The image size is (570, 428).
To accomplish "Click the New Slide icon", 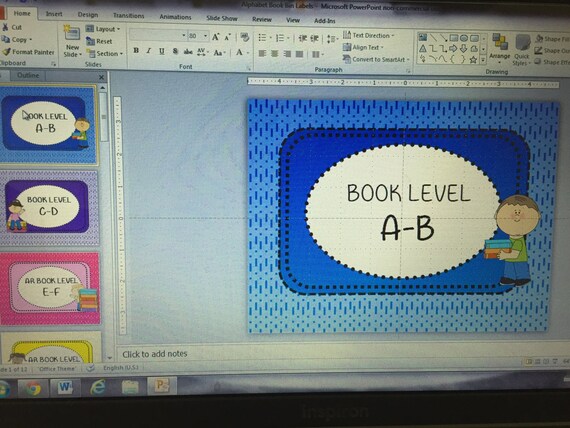I will tap(72, 33).
